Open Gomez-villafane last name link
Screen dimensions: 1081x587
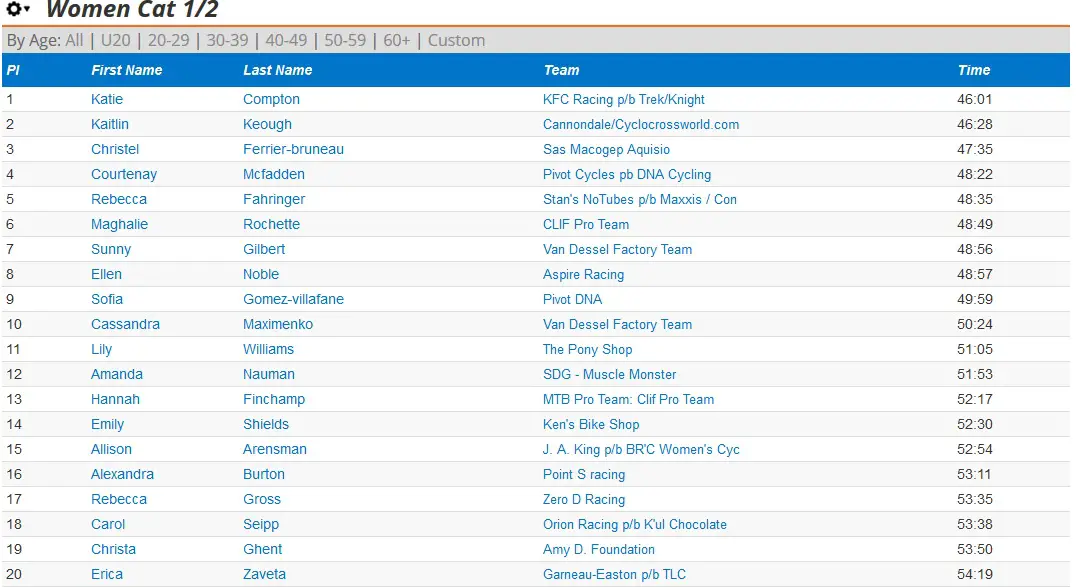point(293,299)
